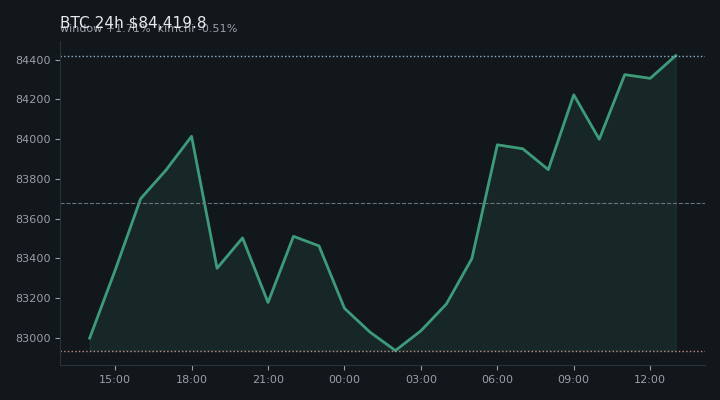
Task: Click the "21:00" time axis label
Action: pyautogui.click(x=268, y=379)
